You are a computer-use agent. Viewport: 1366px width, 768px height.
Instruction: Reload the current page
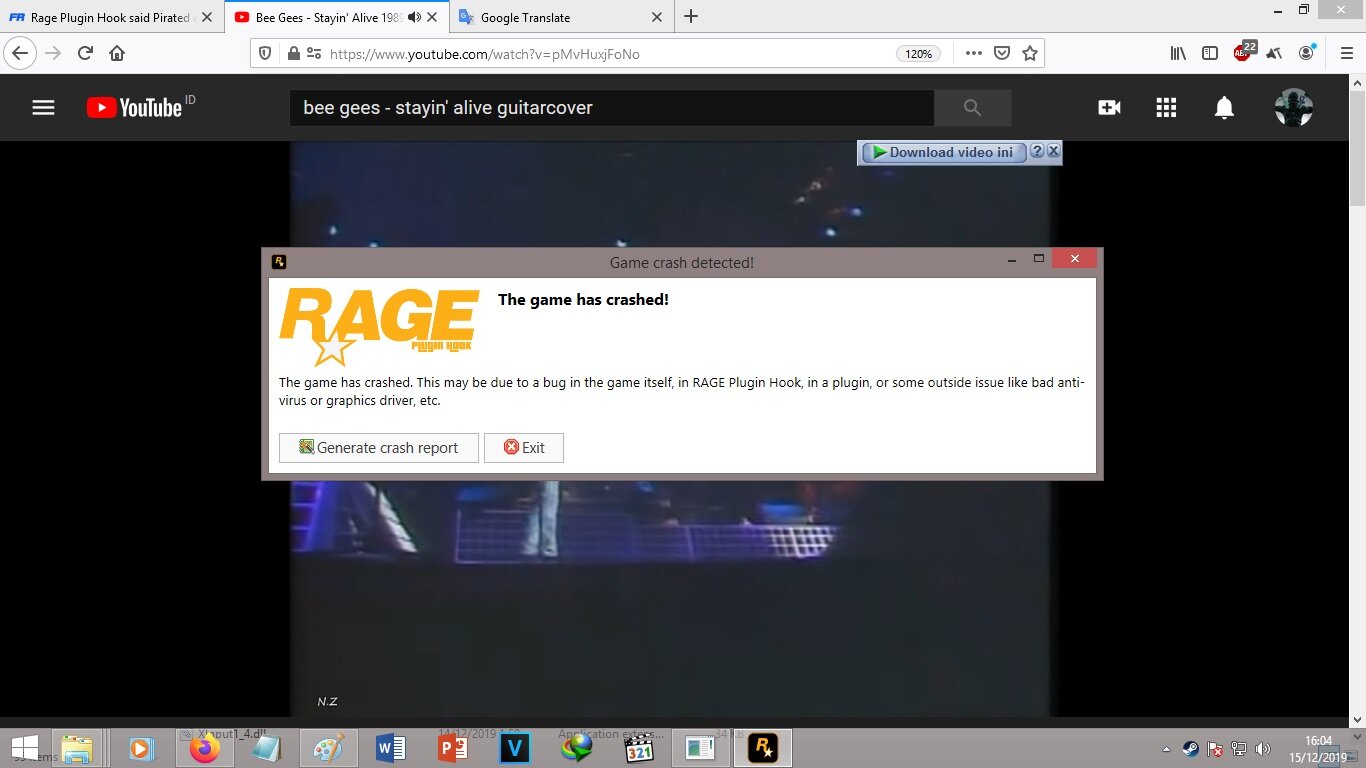point(85,54)
